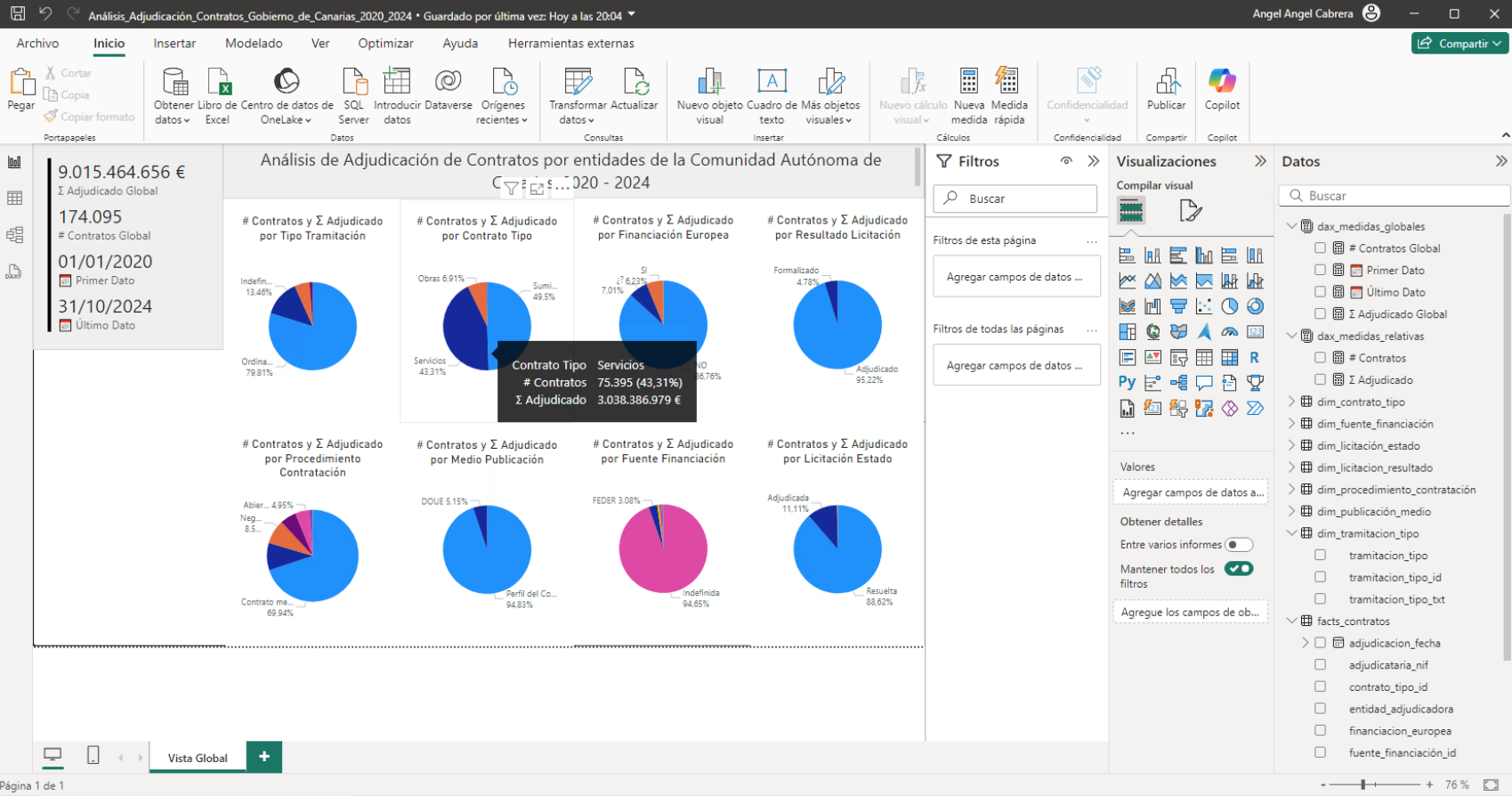1512x796 pixels.
Task: Click the Copilot ribbon icon
Action: click(x=1222, y=89)
